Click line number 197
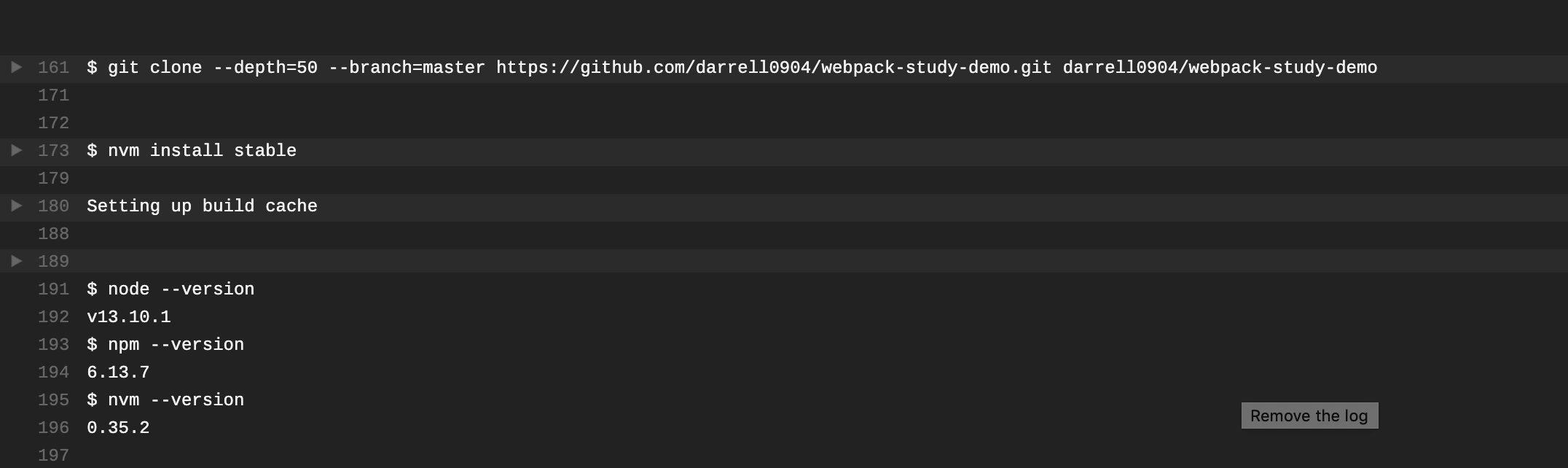1568x468 pixels. pyautogui.click(x=53, y=456)
